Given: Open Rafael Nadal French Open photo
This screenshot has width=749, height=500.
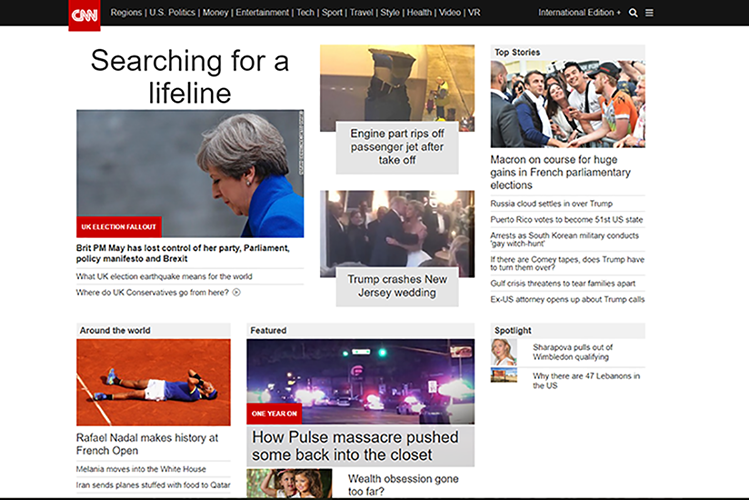Looking at the screenshot, I should click(x=153, y=383).
